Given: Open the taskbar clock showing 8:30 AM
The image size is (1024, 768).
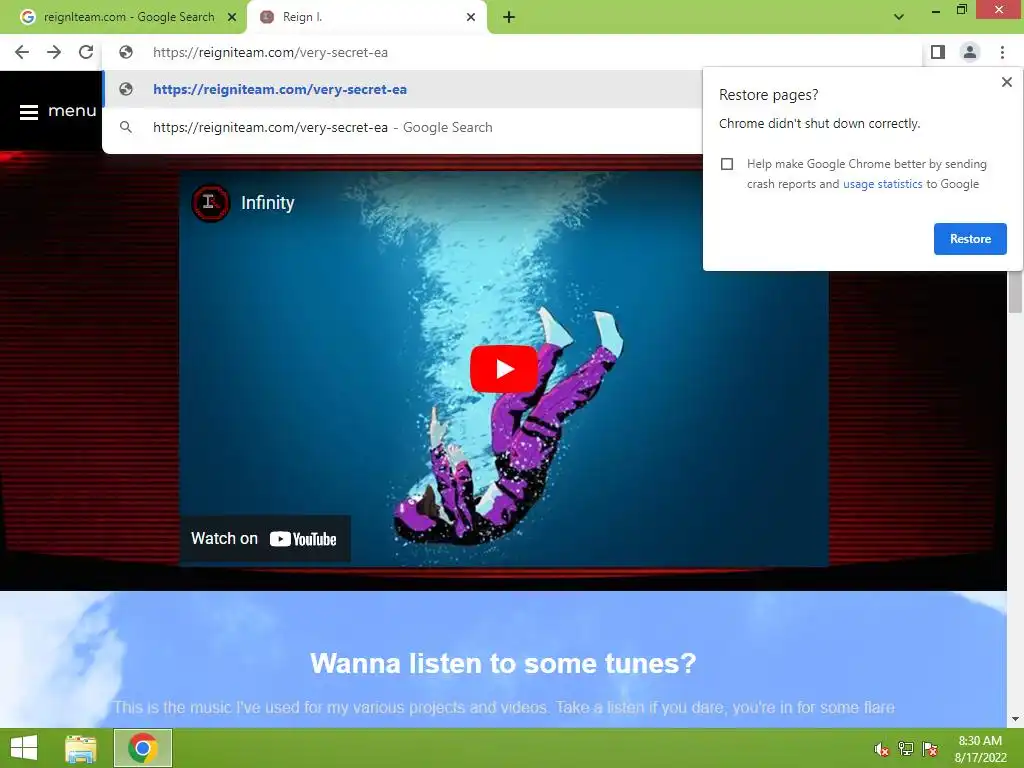Looking at the screenshot, I should pyautogui.click(x=980, y=749).
